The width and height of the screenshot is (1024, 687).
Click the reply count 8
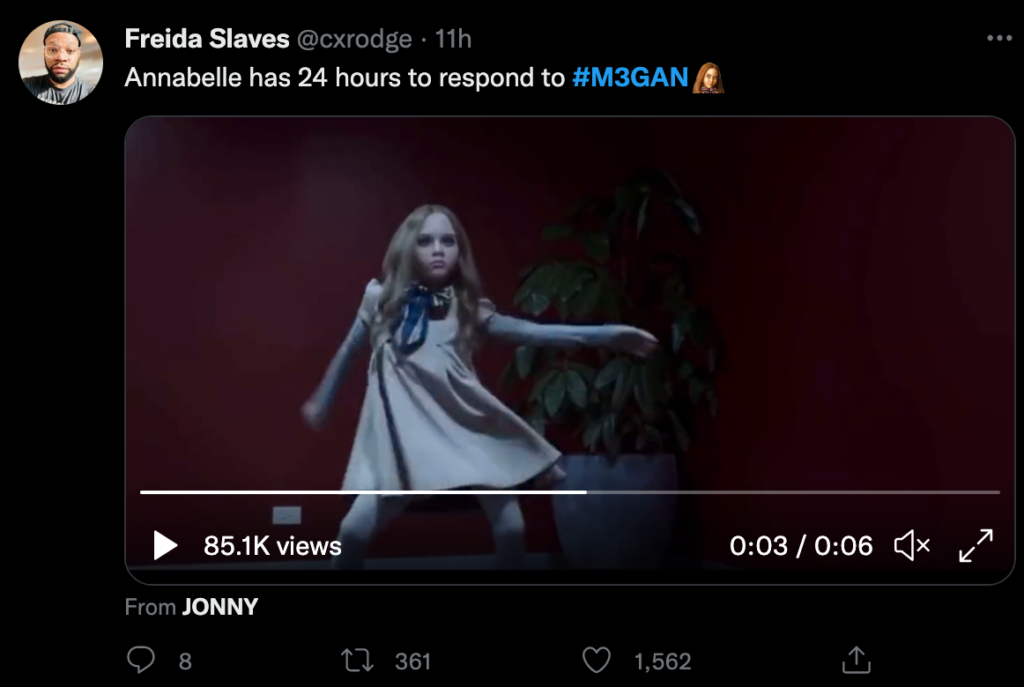click(x=185, y=661)
